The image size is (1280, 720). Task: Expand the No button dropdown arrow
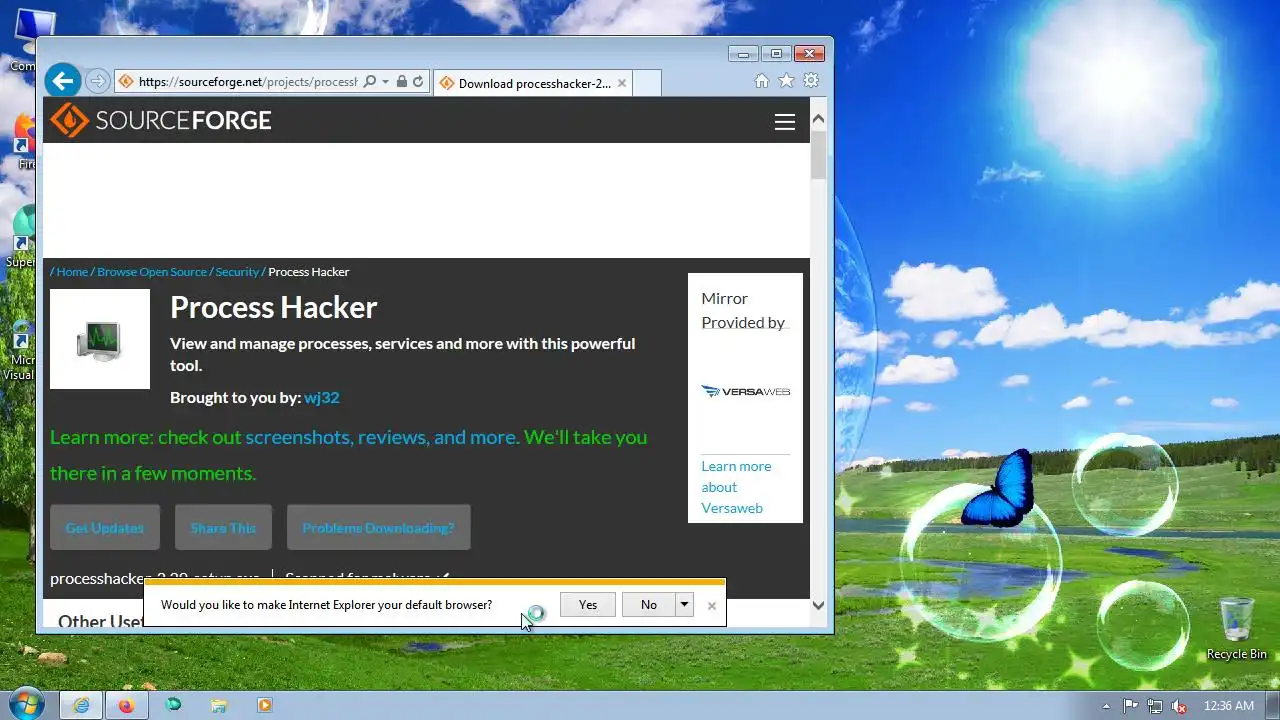coord(685,604)
